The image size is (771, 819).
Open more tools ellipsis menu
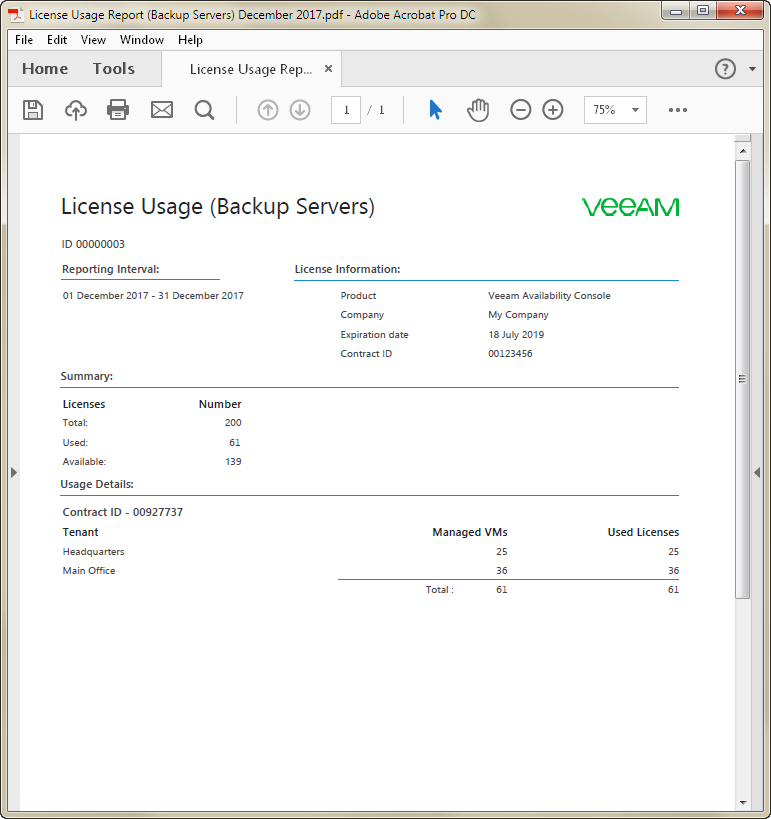[678, 110]
